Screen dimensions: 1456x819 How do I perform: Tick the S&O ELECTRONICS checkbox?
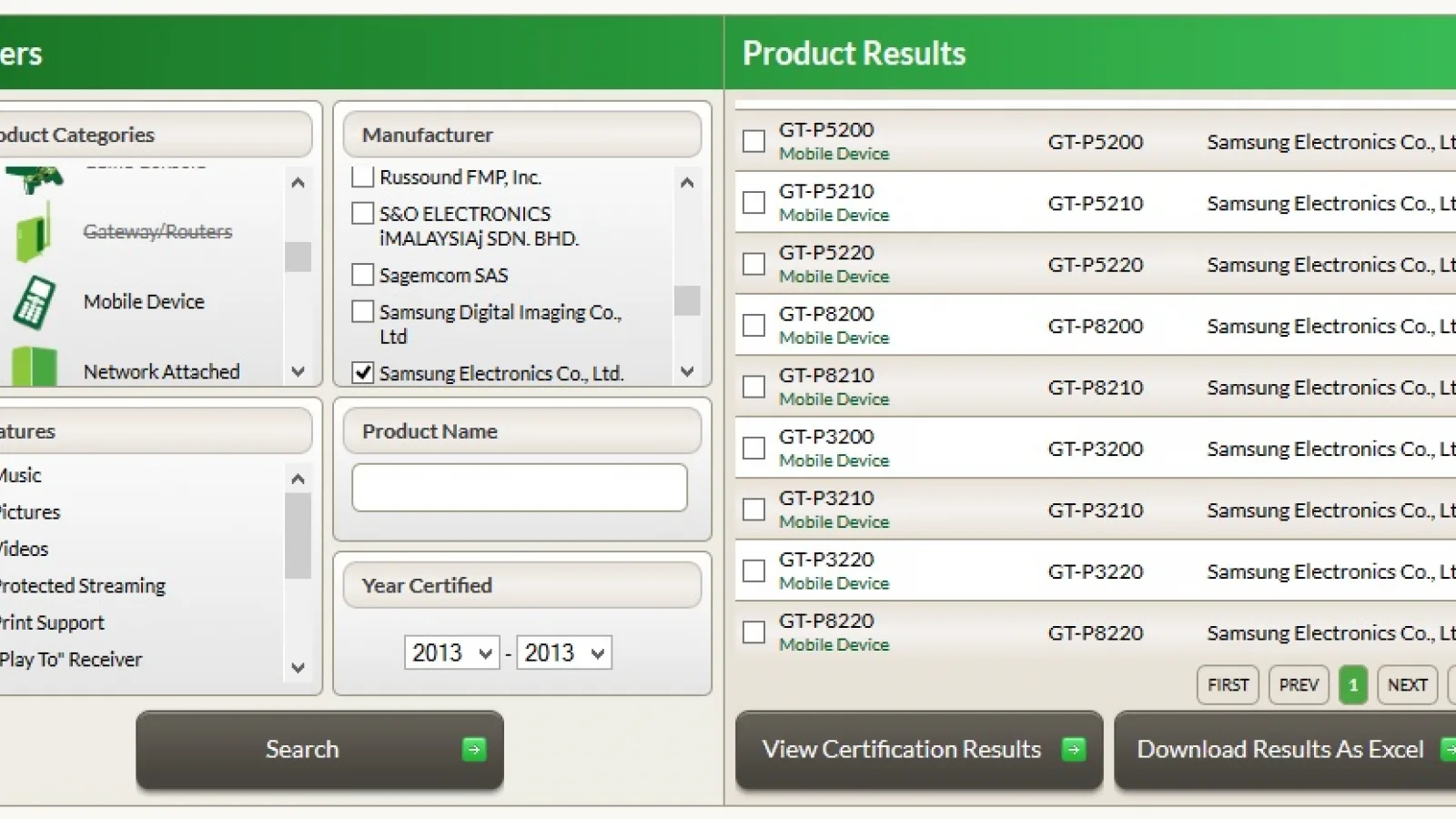[363, 213]
